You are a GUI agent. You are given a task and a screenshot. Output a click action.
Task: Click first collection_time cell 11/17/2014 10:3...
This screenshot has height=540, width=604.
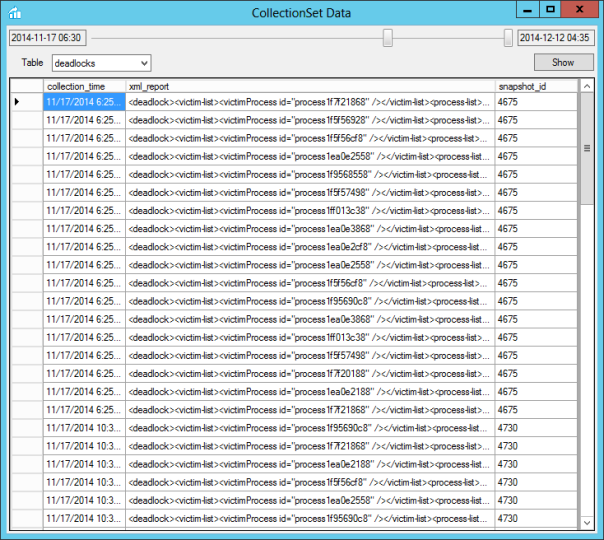84,428
